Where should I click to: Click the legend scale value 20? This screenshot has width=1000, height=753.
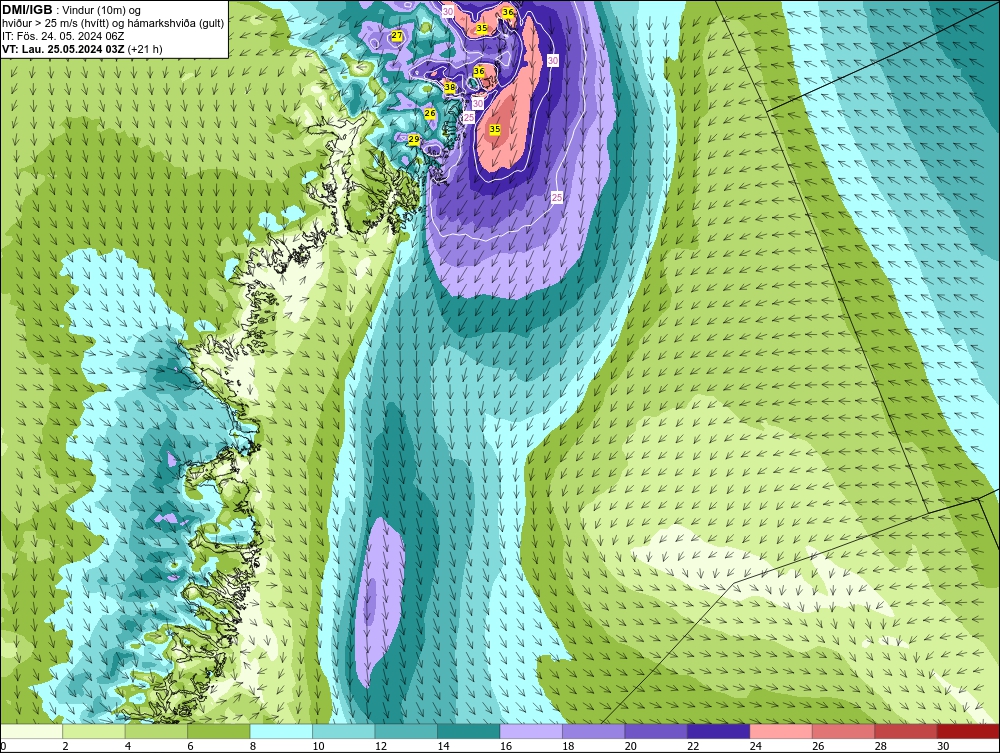tap(631, 746)
